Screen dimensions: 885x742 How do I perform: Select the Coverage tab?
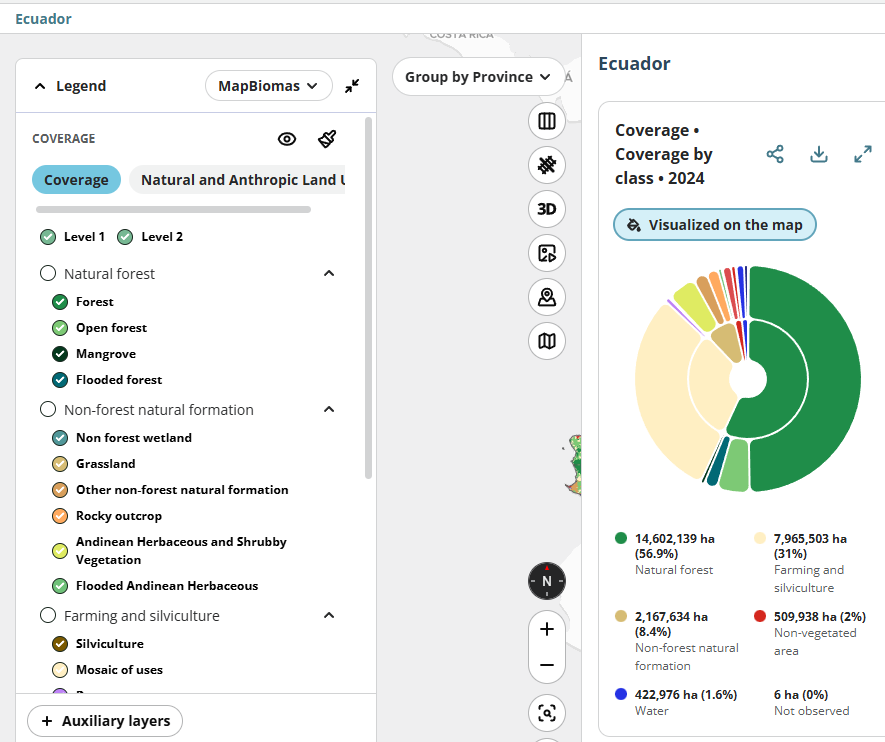(76, 180)
